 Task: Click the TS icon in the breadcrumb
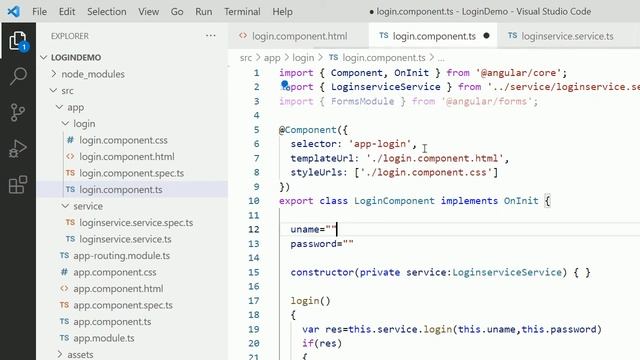point(333,58)
